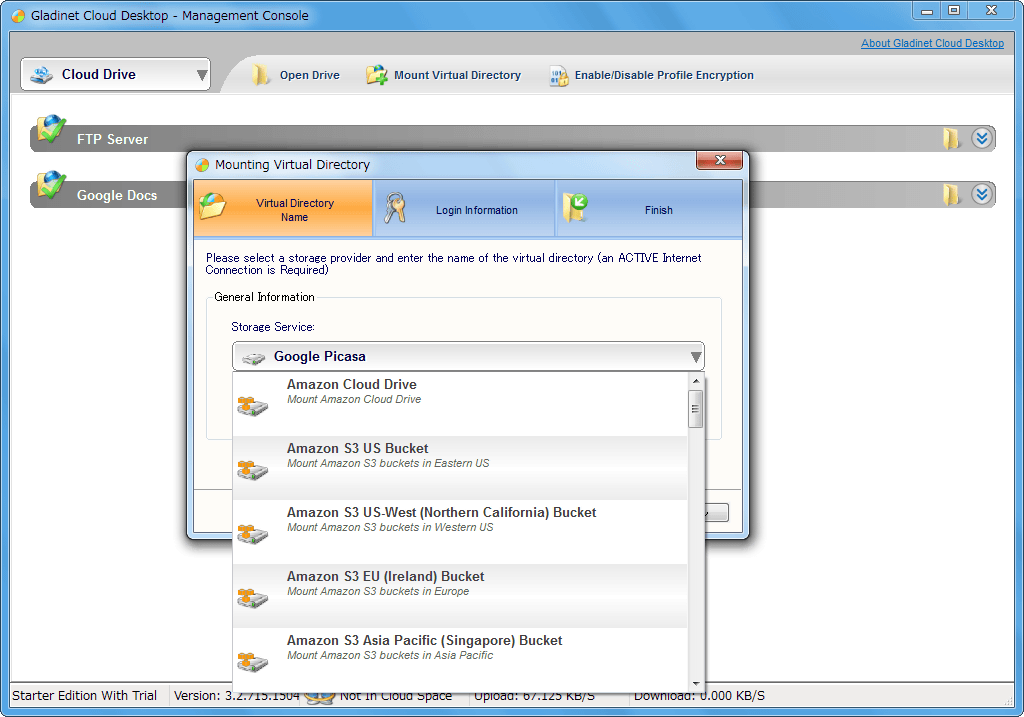Select Amazon Cloud Drive from list
The height and width of the screenshot is (717, 1024).
(460, 404)
